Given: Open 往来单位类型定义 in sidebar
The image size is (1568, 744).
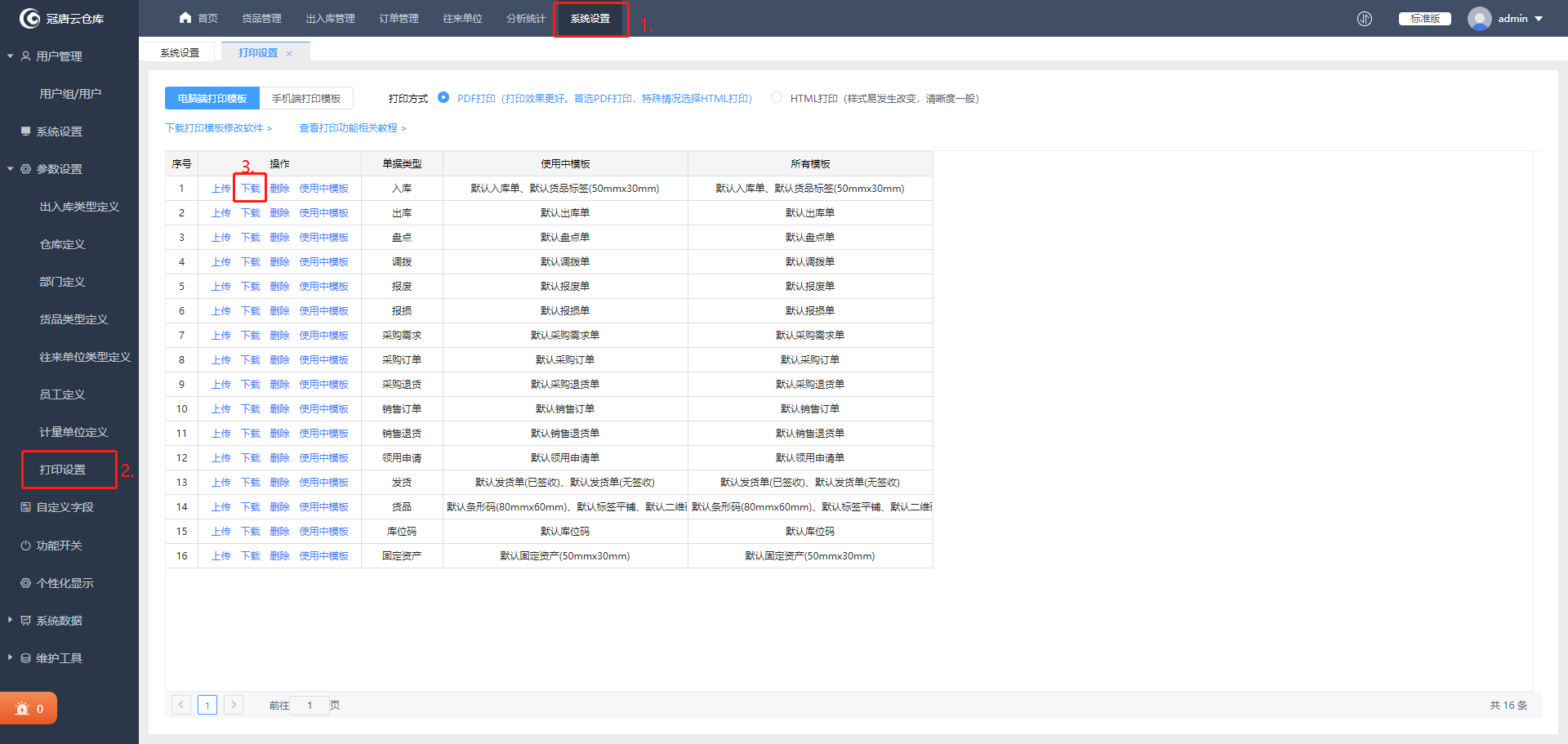Looking at the screenshot, I should click(85, 357).
